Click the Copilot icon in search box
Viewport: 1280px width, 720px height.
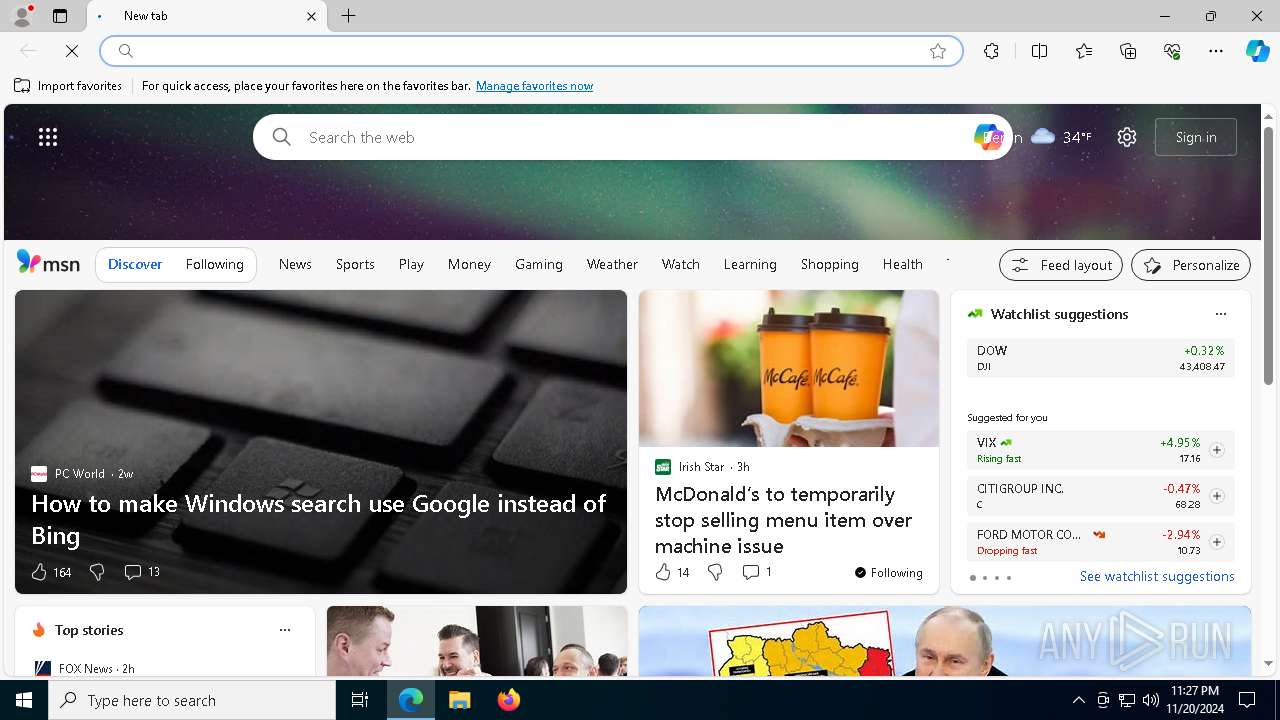tap(987, 137)
